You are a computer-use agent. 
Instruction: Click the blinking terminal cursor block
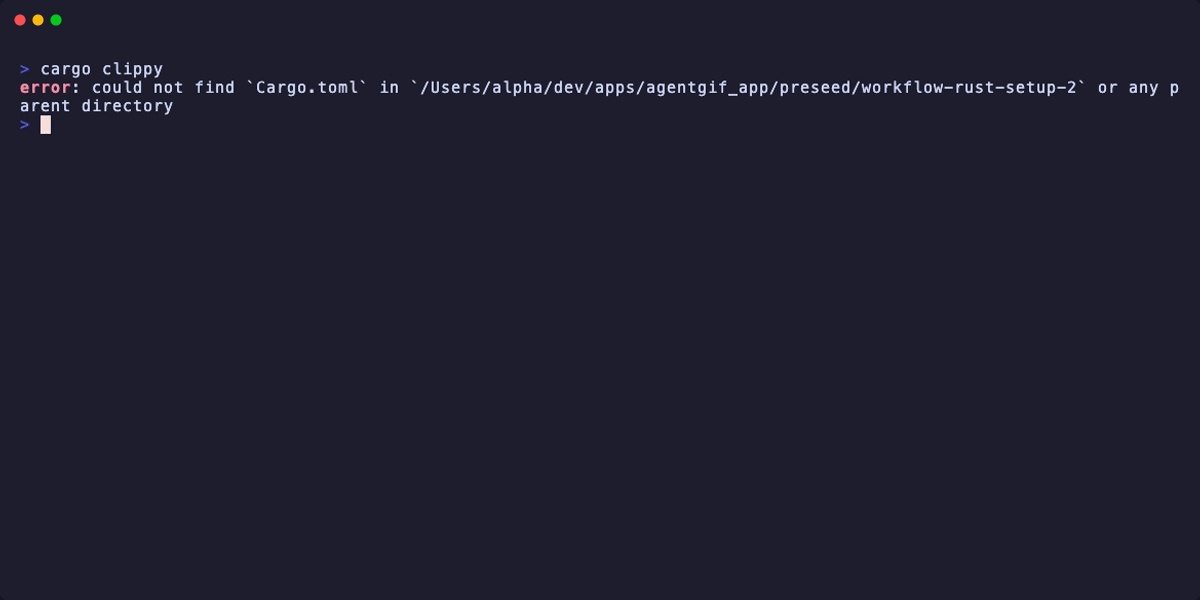coord(44,124)
